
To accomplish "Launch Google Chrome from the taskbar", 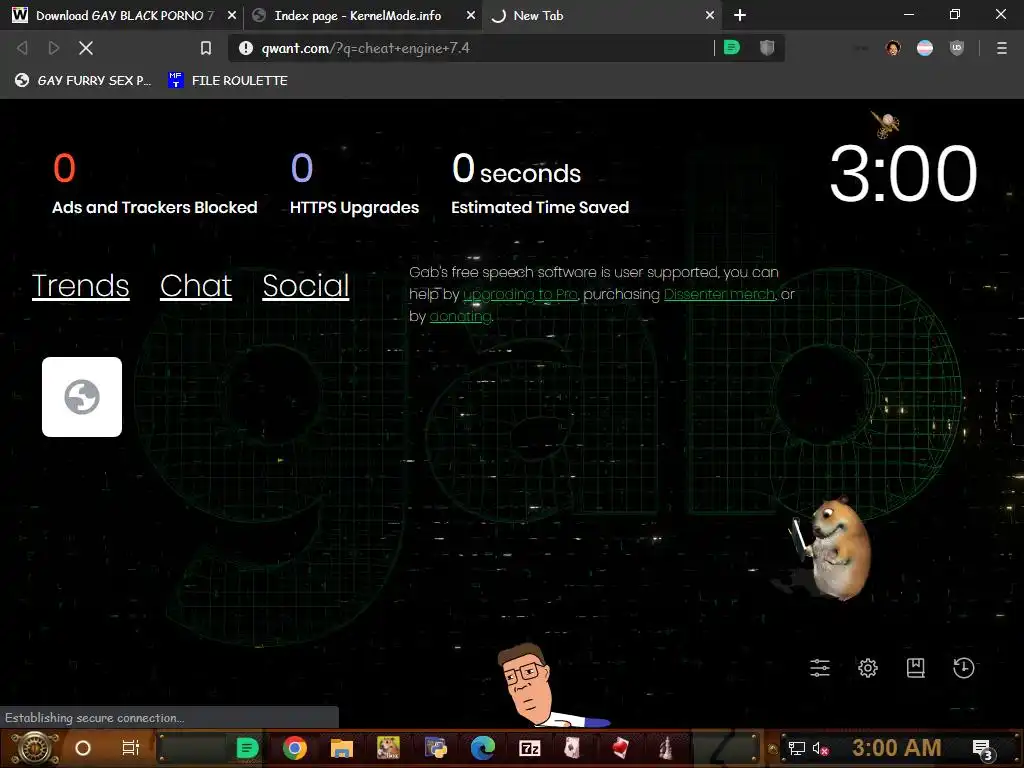I will 295,748.
